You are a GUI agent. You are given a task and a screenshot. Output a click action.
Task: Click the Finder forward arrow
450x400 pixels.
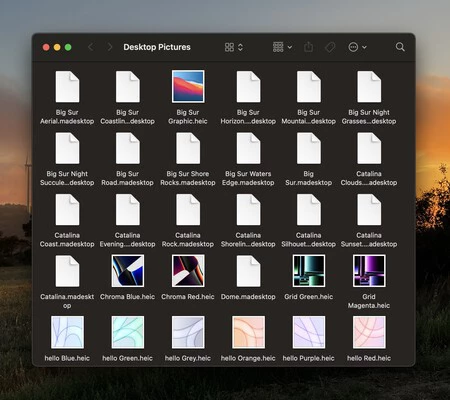click(110, 47)
